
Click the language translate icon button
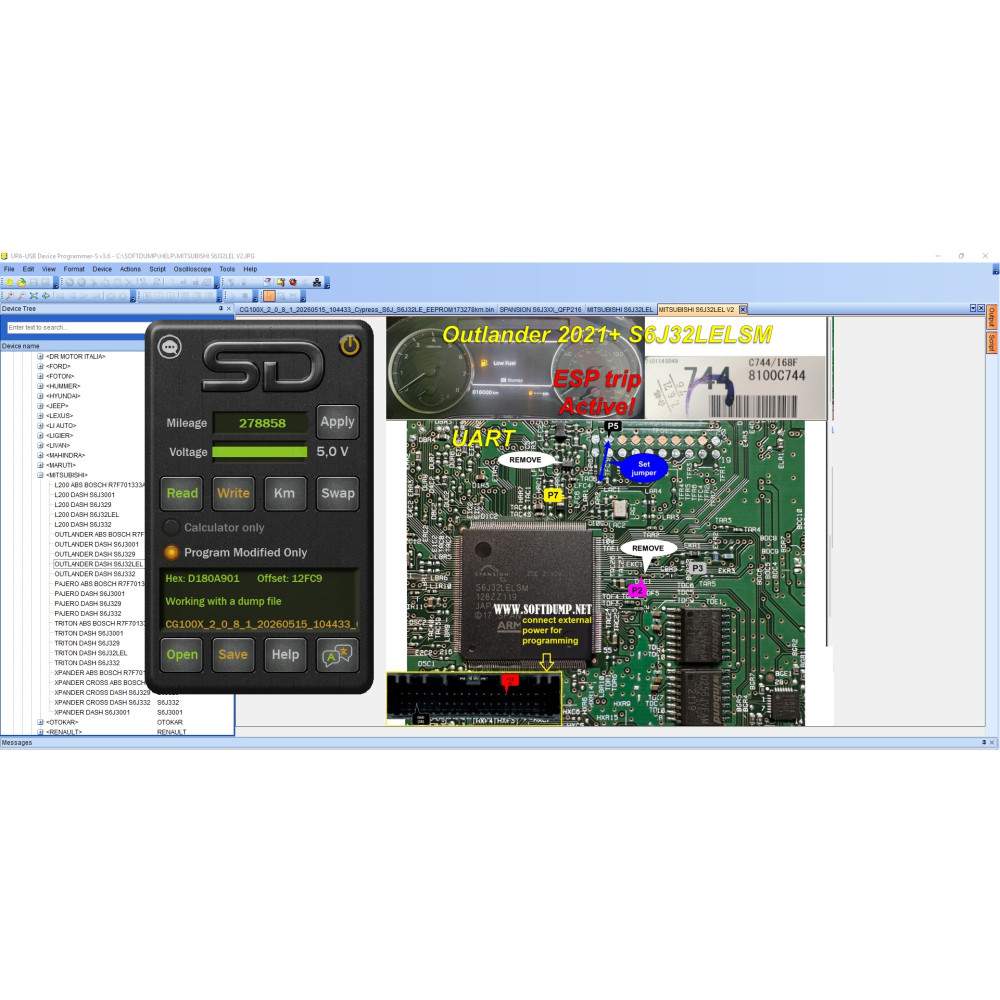[337, 654]
